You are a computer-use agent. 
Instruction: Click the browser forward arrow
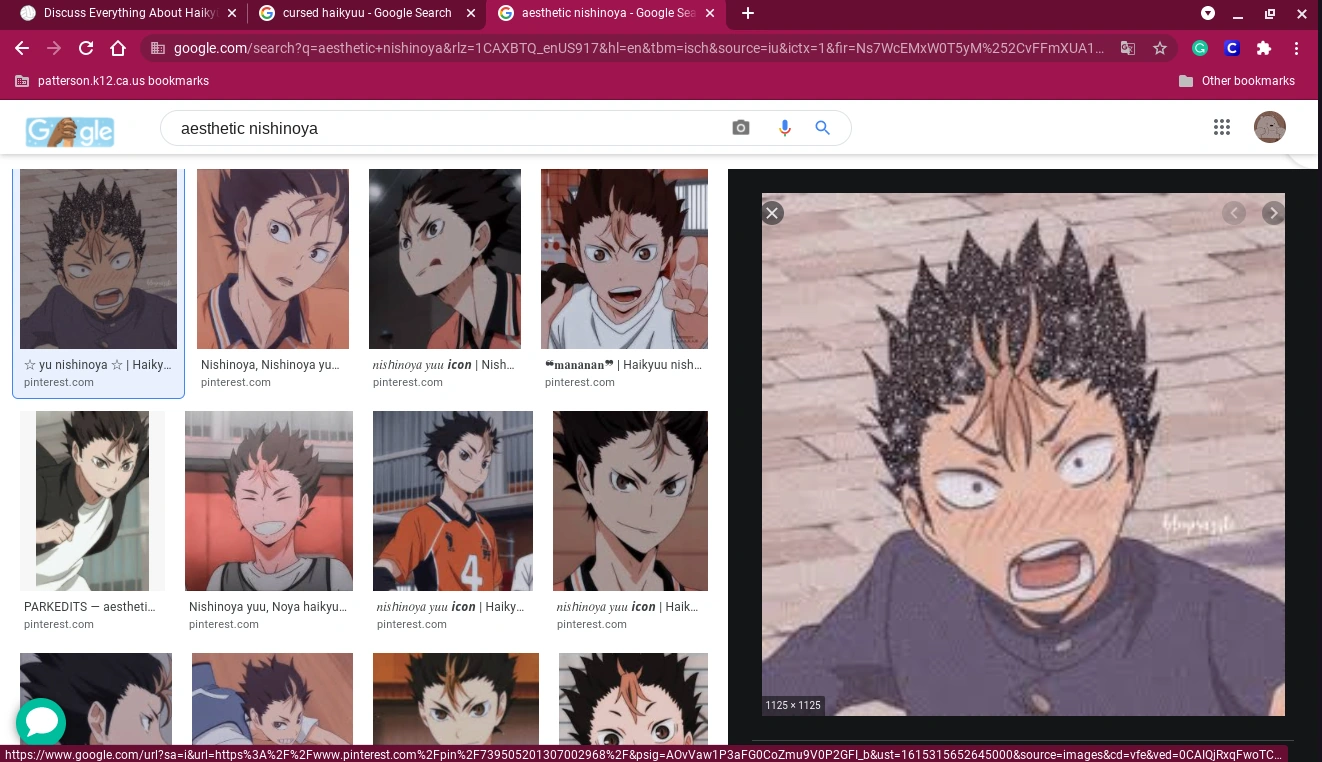click(x=54, y=48)
